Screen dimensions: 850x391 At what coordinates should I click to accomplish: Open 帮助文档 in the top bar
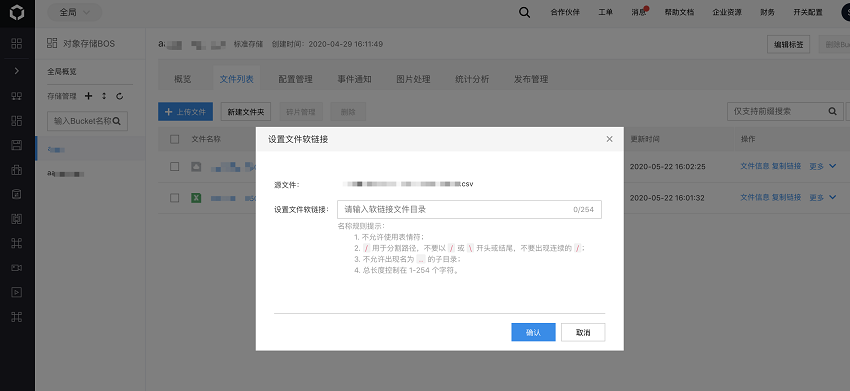click(679, 12)
